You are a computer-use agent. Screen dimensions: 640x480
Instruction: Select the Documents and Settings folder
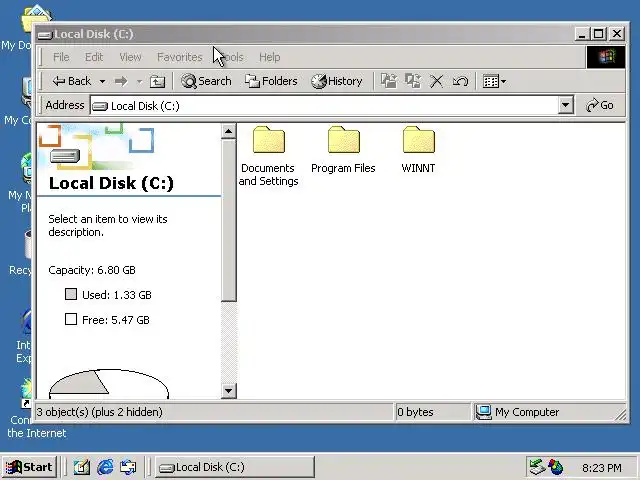tap(268, 156)
